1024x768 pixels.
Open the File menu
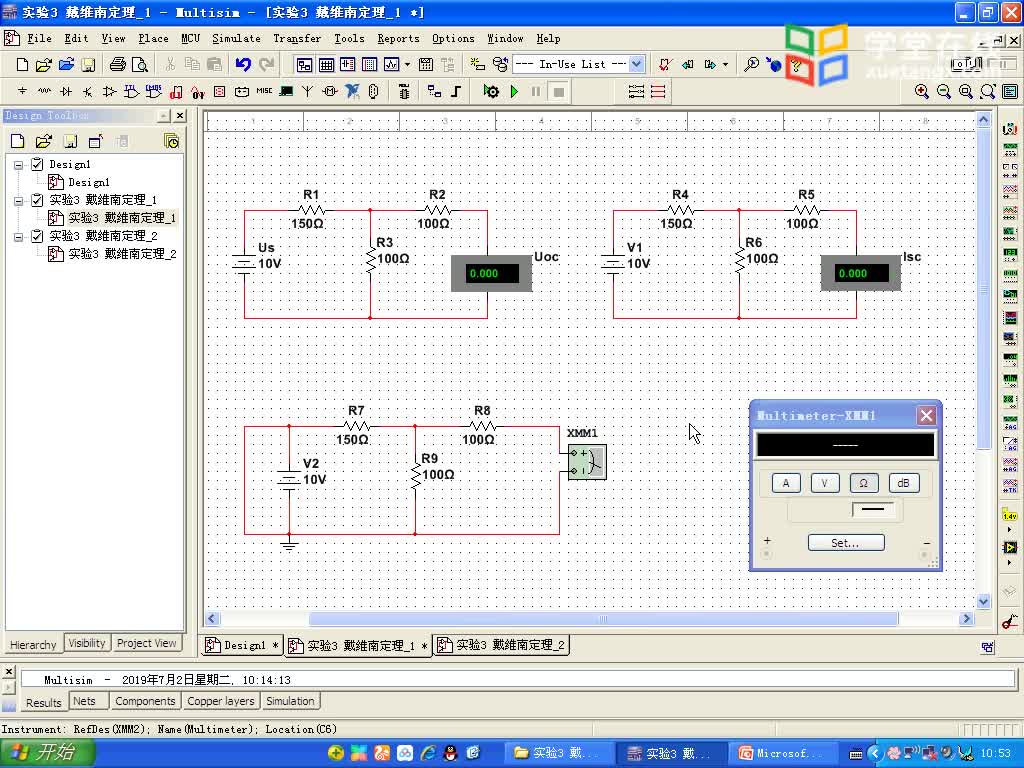tap(39, 39)
